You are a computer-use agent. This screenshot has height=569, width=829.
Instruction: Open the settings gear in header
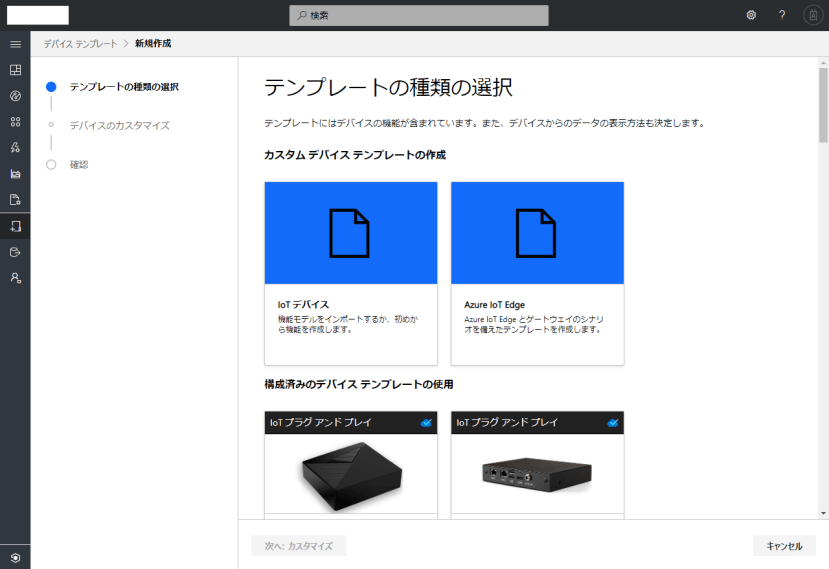point(751,15)
